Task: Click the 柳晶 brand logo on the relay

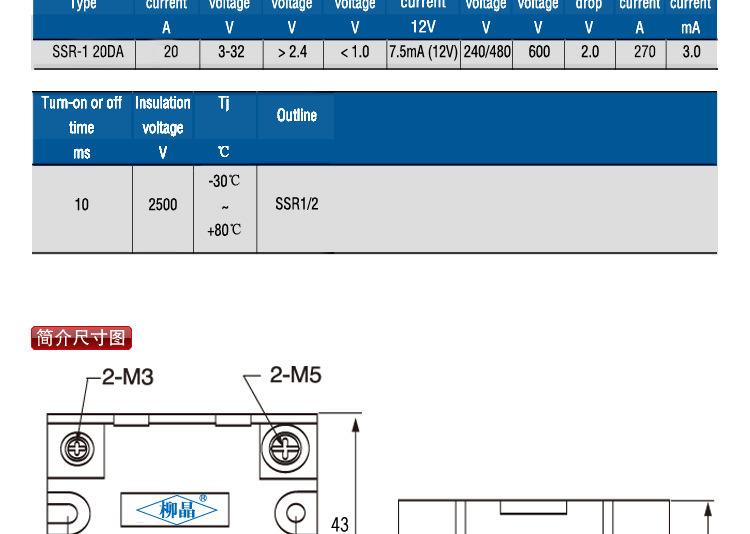Action: point(175,510)
